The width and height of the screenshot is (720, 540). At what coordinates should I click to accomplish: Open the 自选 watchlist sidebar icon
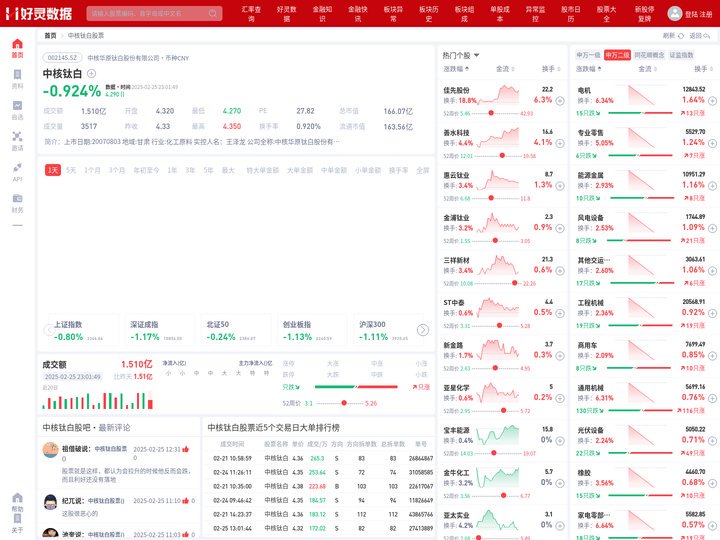(x=17, y=110)
